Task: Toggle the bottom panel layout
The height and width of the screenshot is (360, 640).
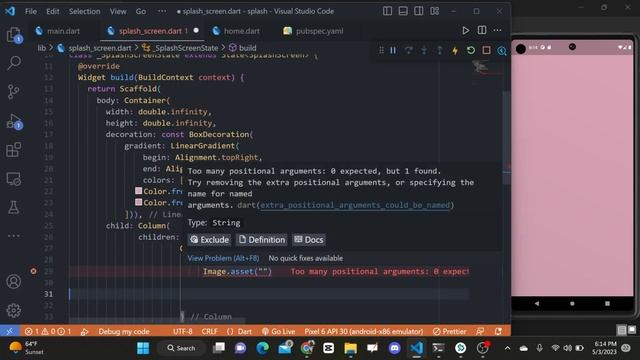Action: (x=403, y=11)
